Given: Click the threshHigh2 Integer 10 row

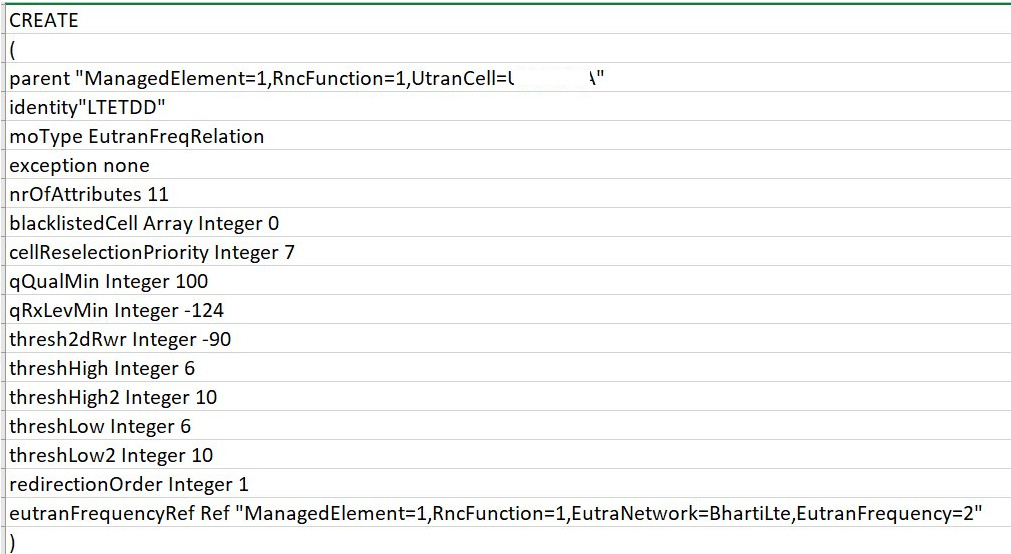Looking at the screenshot, I should [x=508, y=397].
